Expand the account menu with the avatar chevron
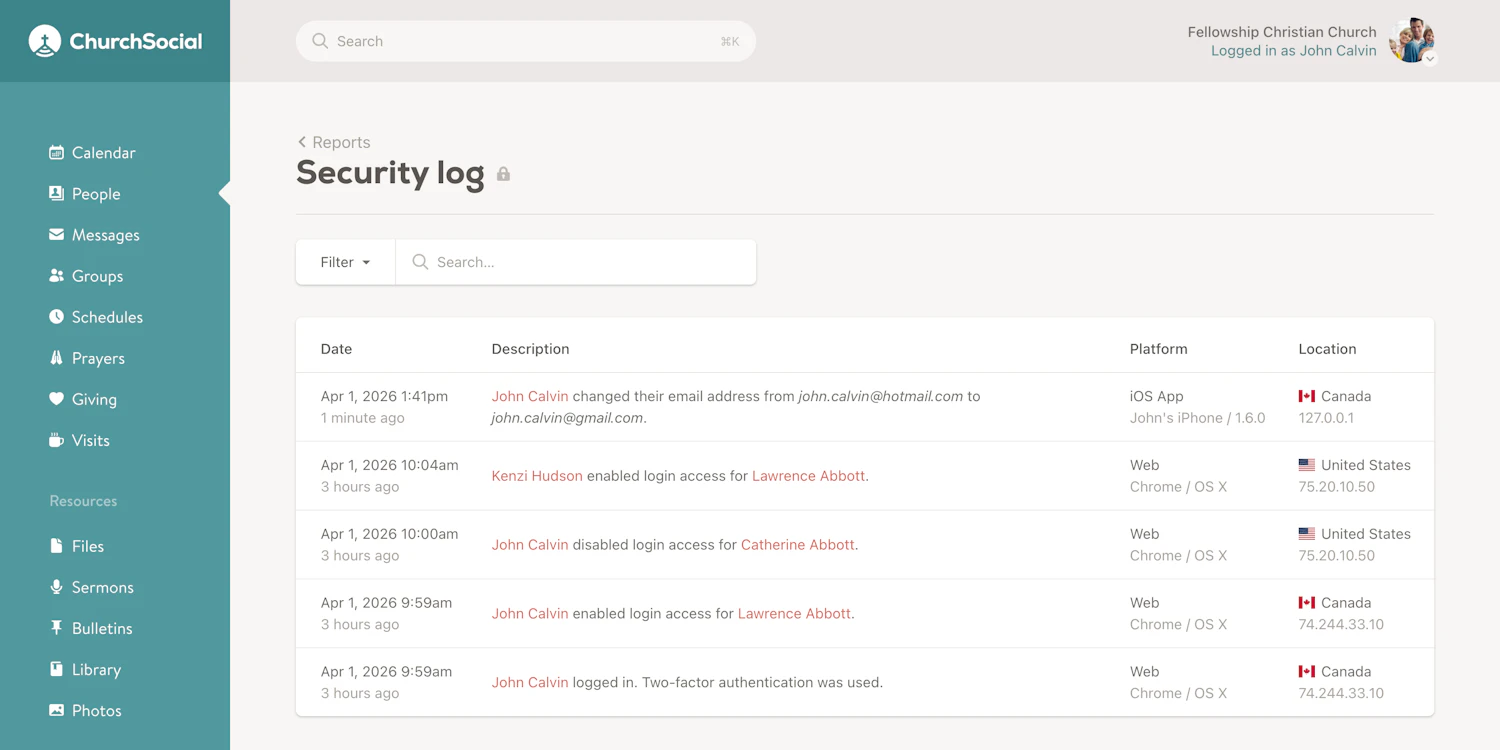 pyautogui.click(x=1430, y=60)
